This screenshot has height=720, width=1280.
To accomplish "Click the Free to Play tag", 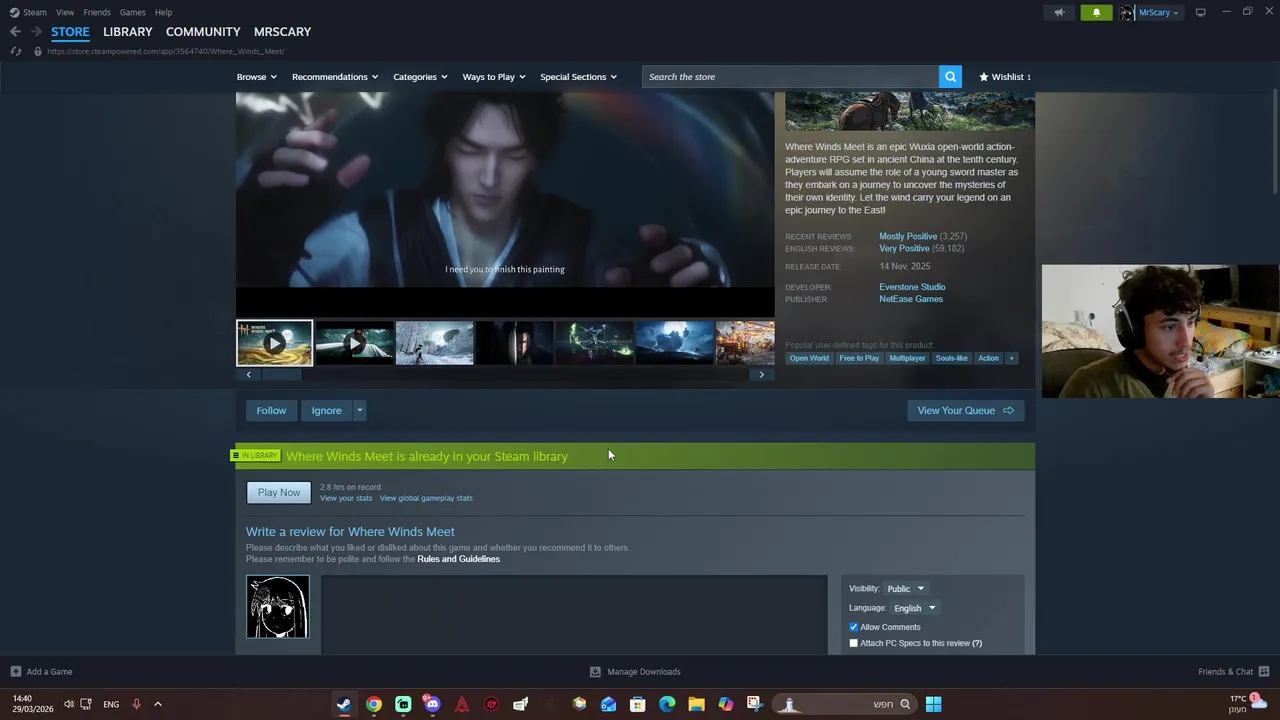I will [x=859, y=358].
